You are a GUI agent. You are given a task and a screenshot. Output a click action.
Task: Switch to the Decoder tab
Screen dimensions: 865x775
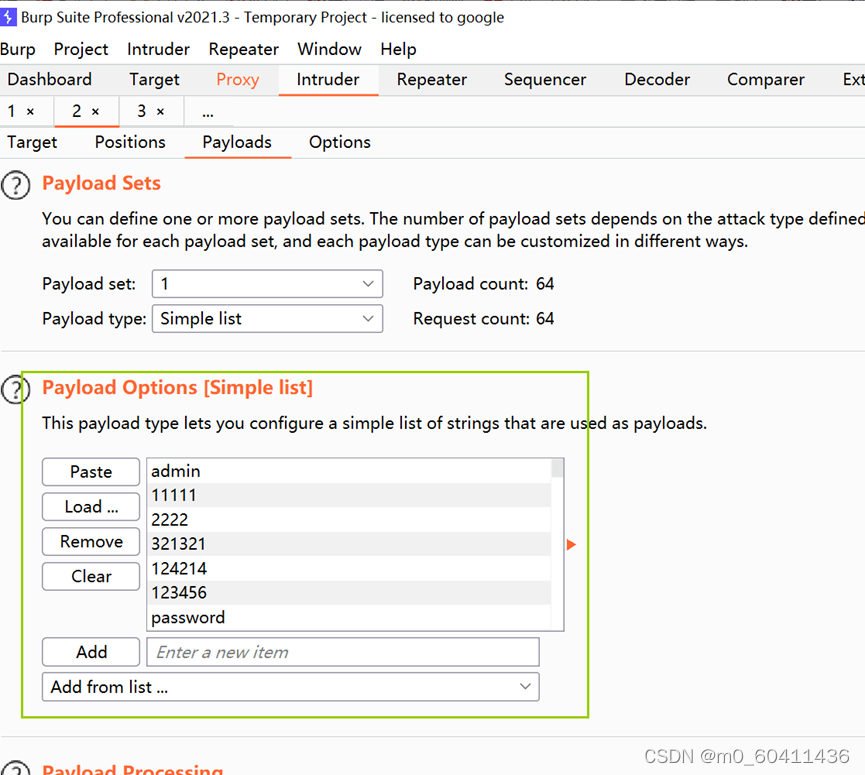pyautogui.click(x=657, y=79)
